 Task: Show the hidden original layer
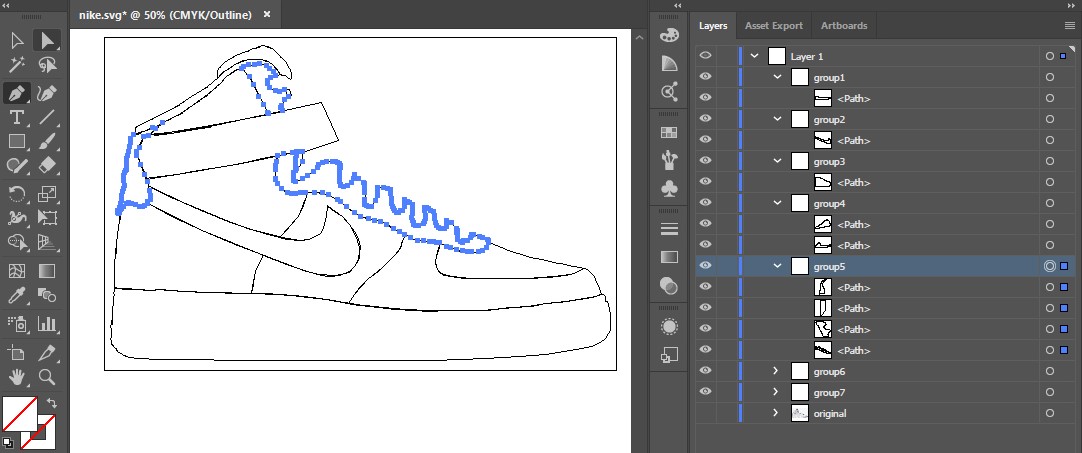(705, 413)
